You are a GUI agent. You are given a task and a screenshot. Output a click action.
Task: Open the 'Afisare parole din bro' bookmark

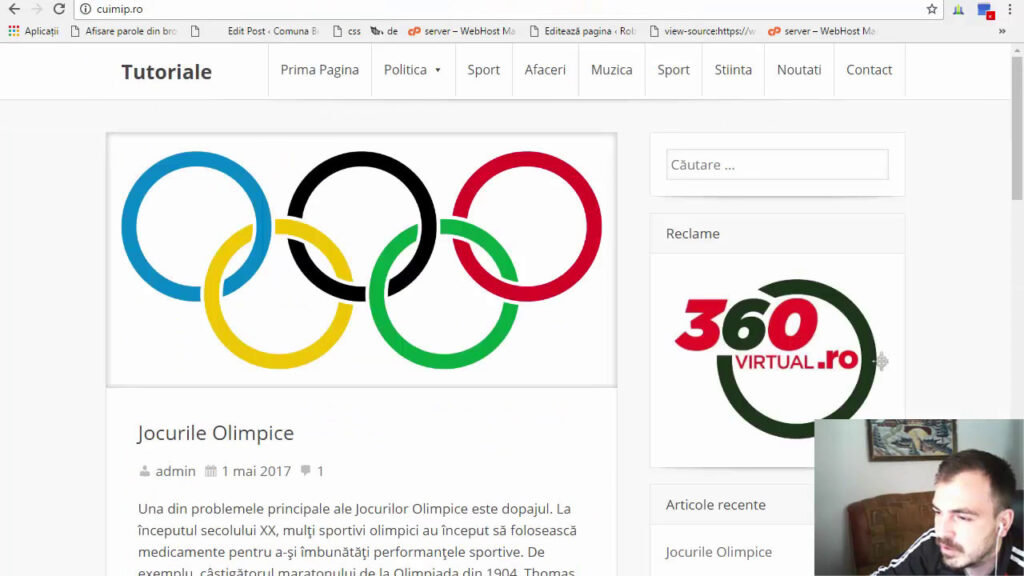tap(123, 31)
